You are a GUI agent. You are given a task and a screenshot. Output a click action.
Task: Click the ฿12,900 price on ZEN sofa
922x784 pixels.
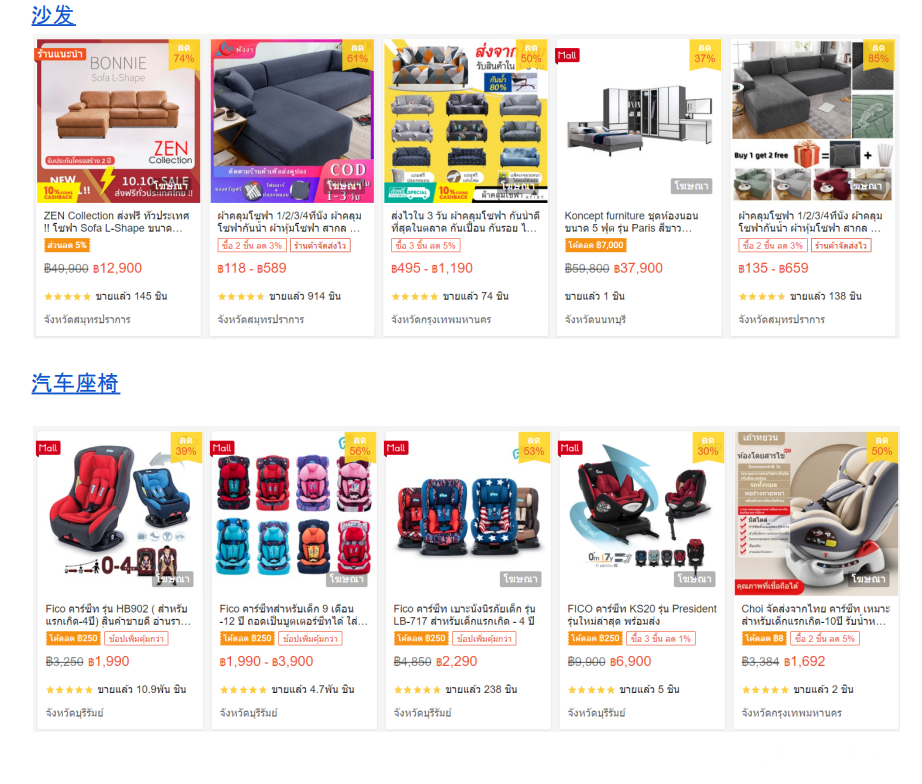click(118, 268)
